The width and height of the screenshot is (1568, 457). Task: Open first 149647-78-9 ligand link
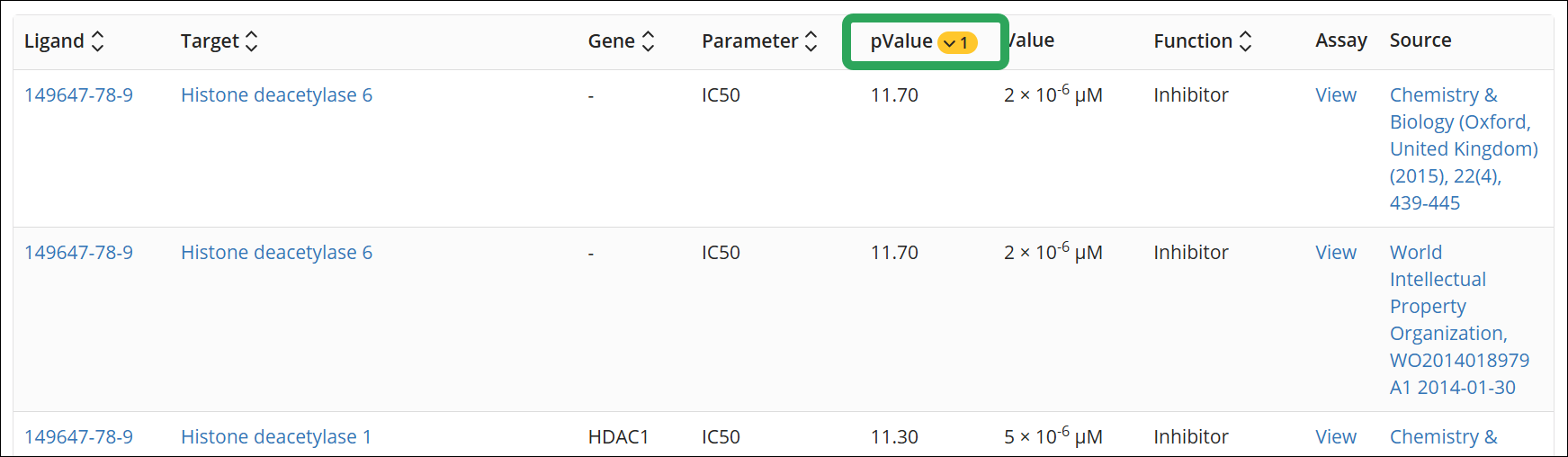coord(78,95)
